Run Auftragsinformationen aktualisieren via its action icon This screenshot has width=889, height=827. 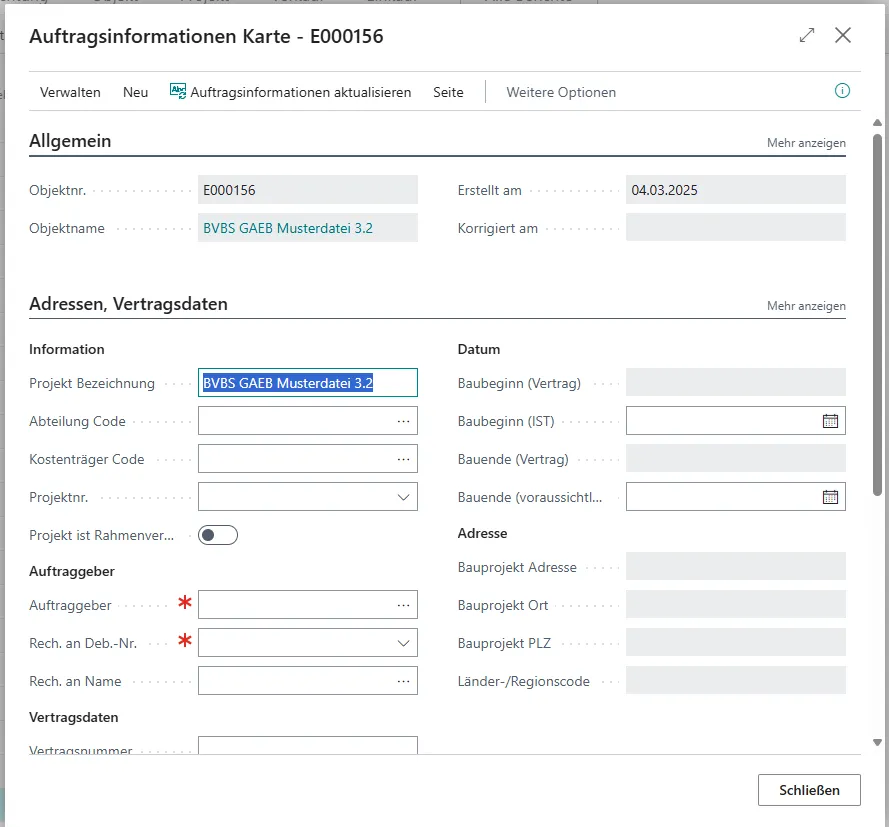(176, 91)
